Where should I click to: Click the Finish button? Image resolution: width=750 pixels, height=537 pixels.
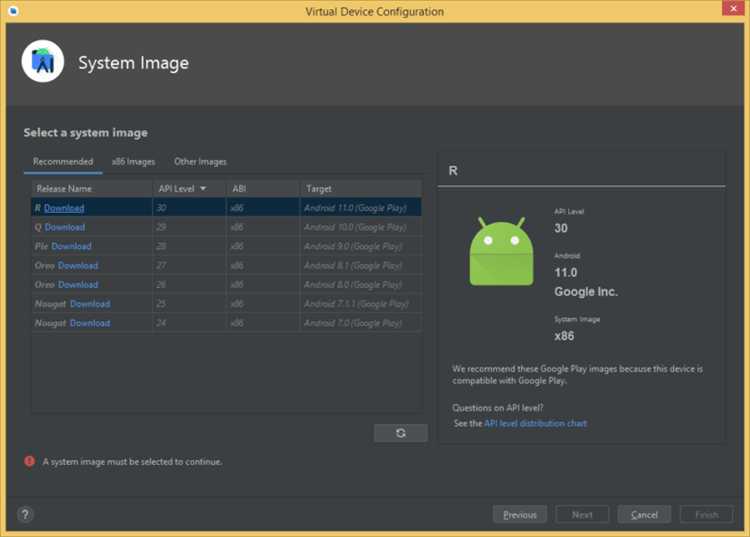pyautogui.click(x=706, y=515)
